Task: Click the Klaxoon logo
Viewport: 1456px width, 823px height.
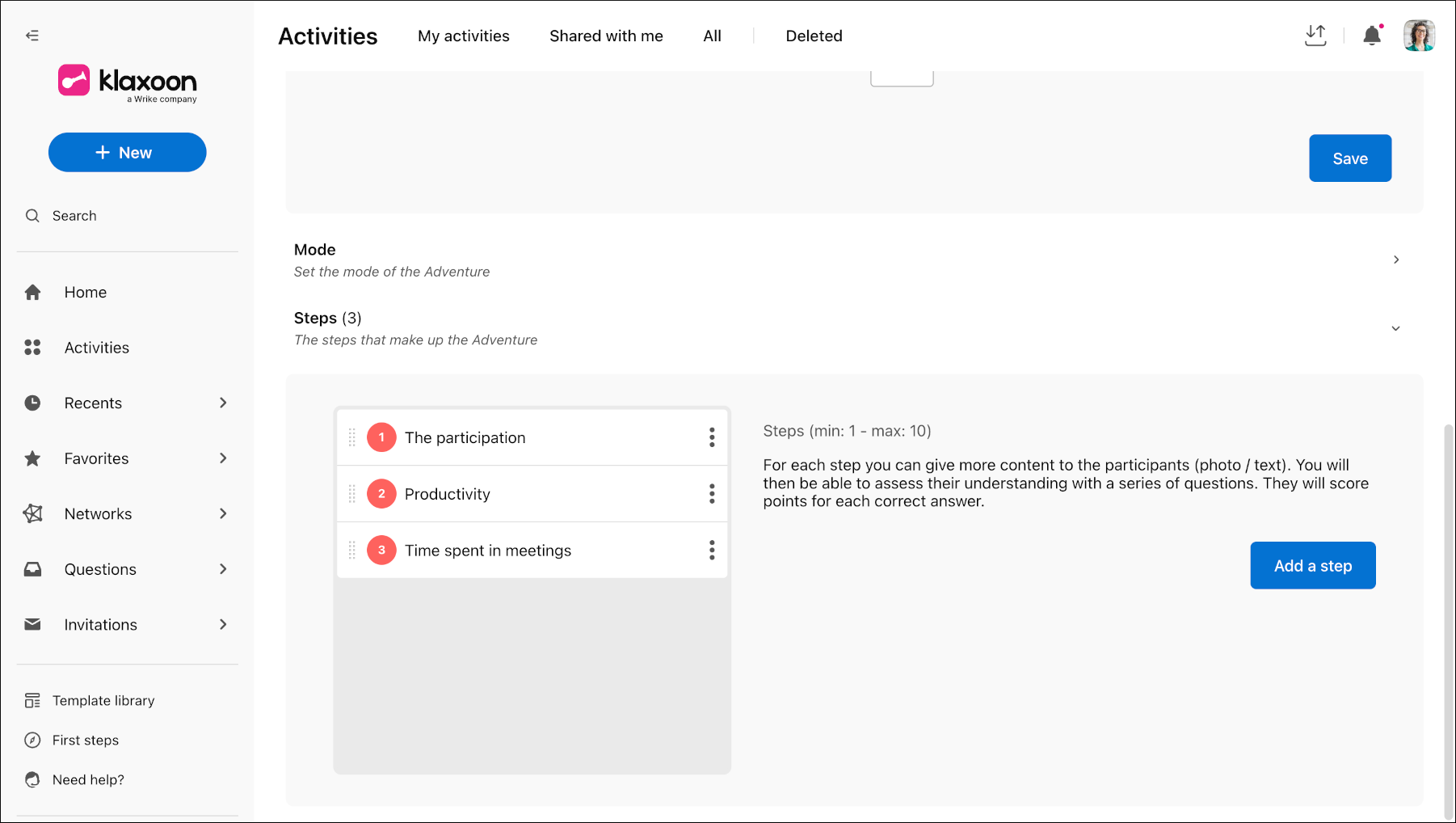Action: [128, 82]
